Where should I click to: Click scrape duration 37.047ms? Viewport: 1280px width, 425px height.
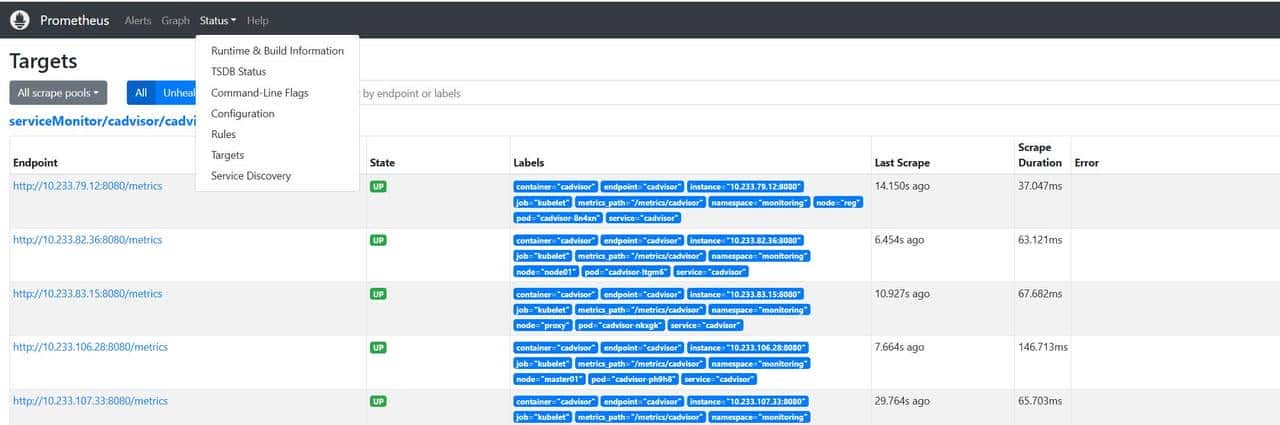coord(1041,186)
